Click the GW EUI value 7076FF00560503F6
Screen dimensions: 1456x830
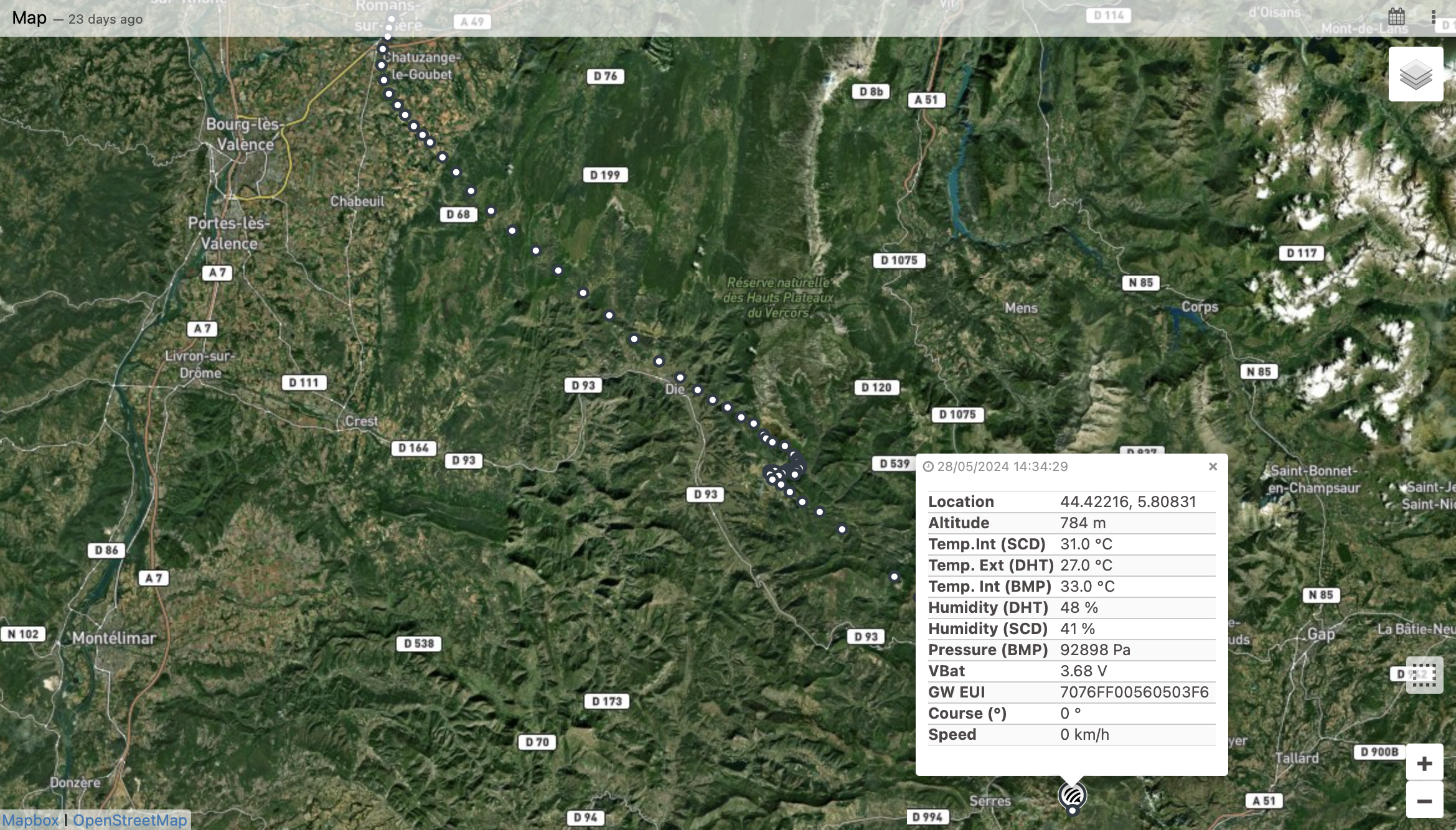[x=1134, y=692]
